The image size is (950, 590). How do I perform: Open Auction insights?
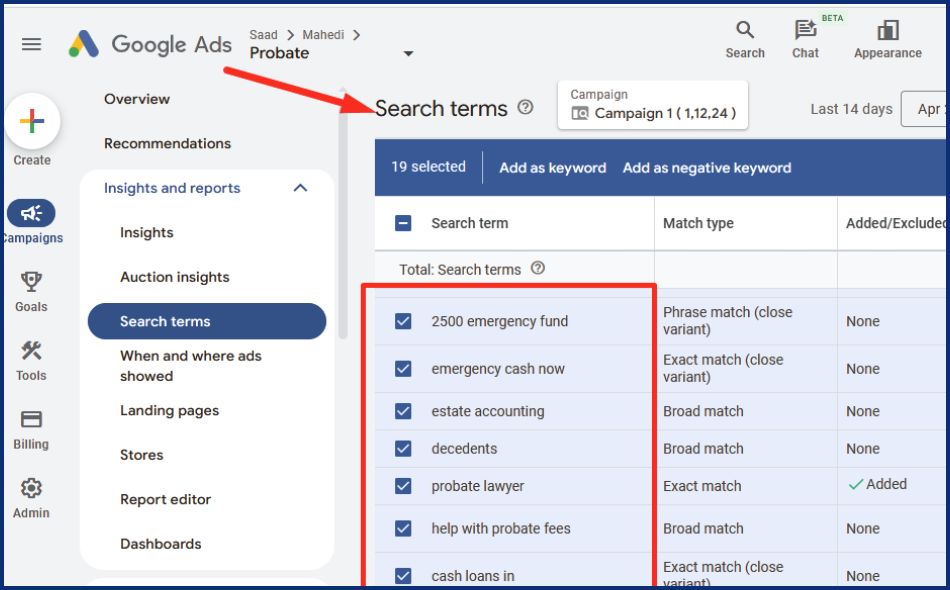[x=174, y=277]
